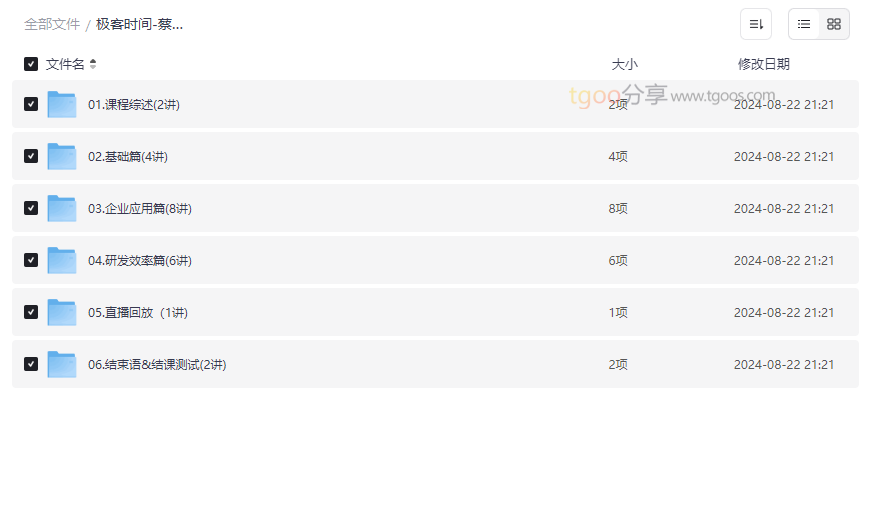Switch to grid view layout
874x514 pixels.
coord(834,24)
